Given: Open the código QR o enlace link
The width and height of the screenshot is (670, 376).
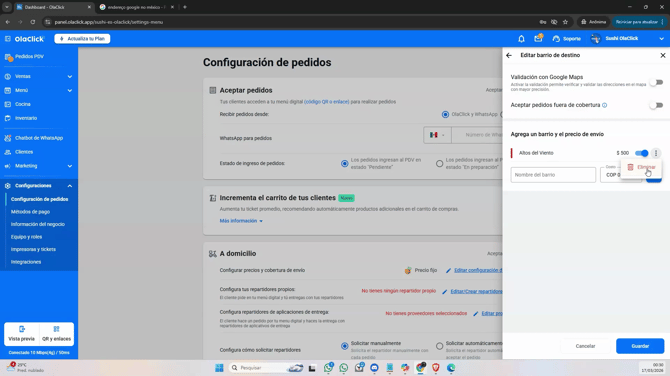Looking at the screenshot, I should coord(326,102).
